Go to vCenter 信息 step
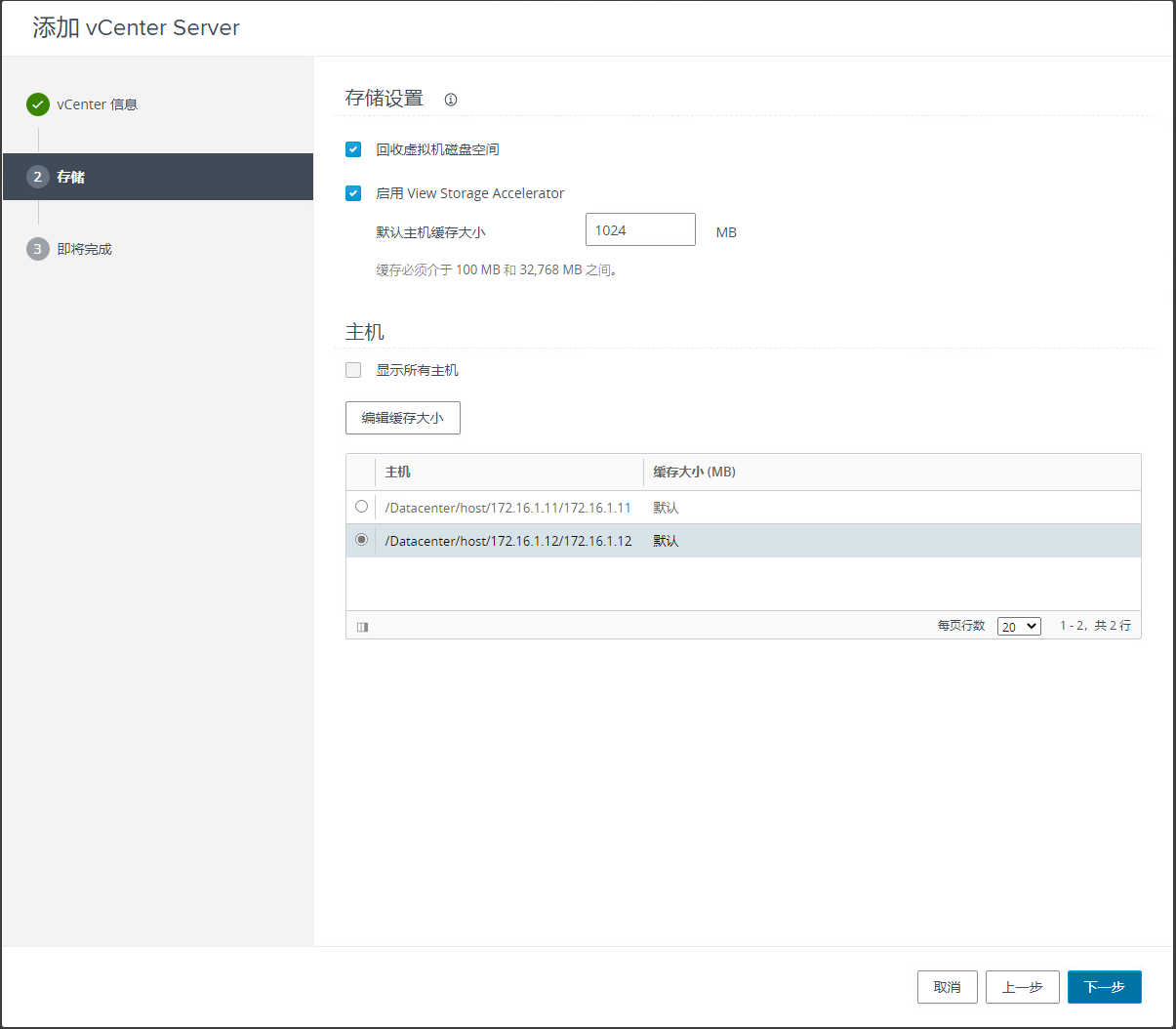Image resolution: width=1176 pixels, height=1029 pixels. coord(98,104)
